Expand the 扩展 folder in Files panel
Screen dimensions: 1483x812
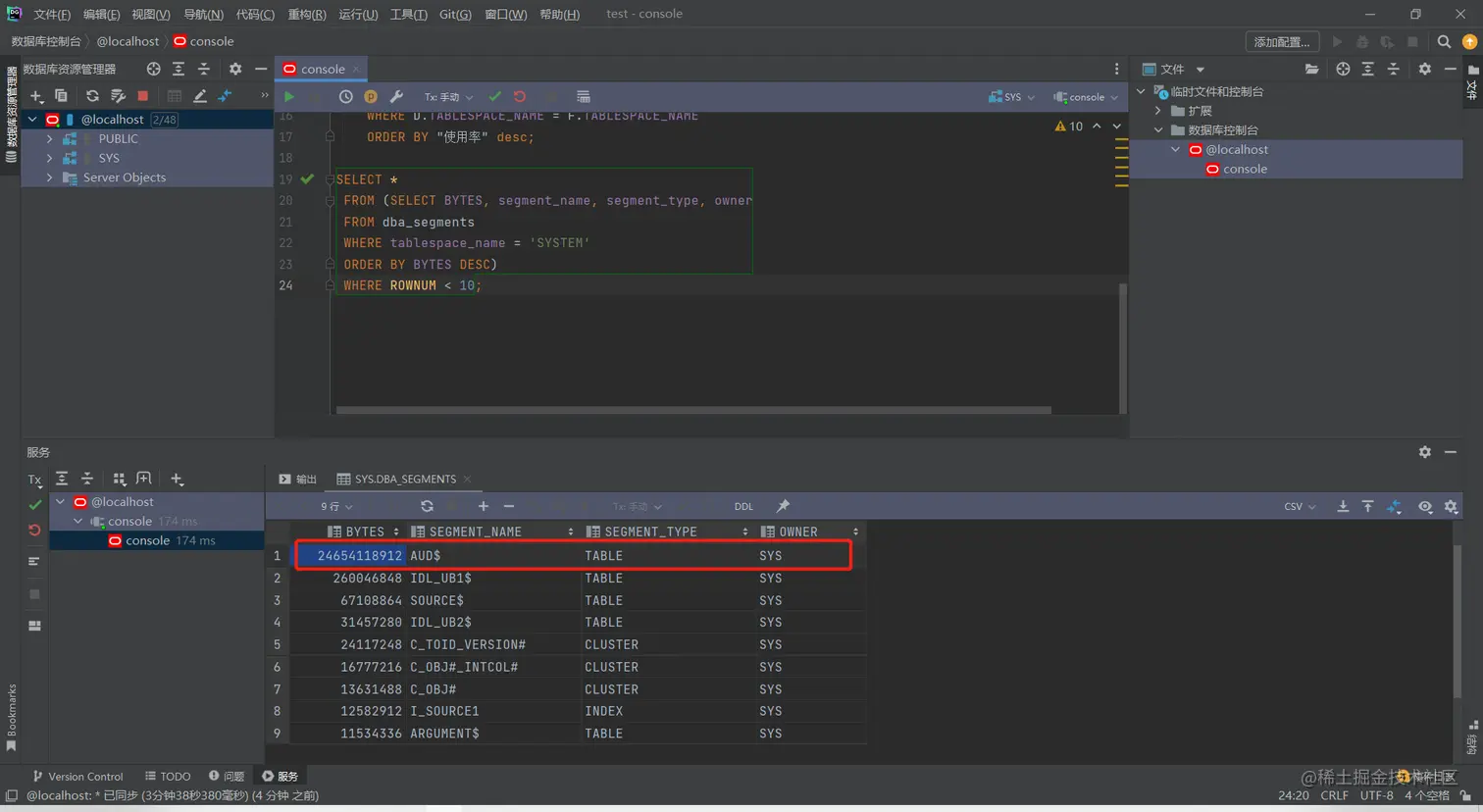pos(1158,111)
